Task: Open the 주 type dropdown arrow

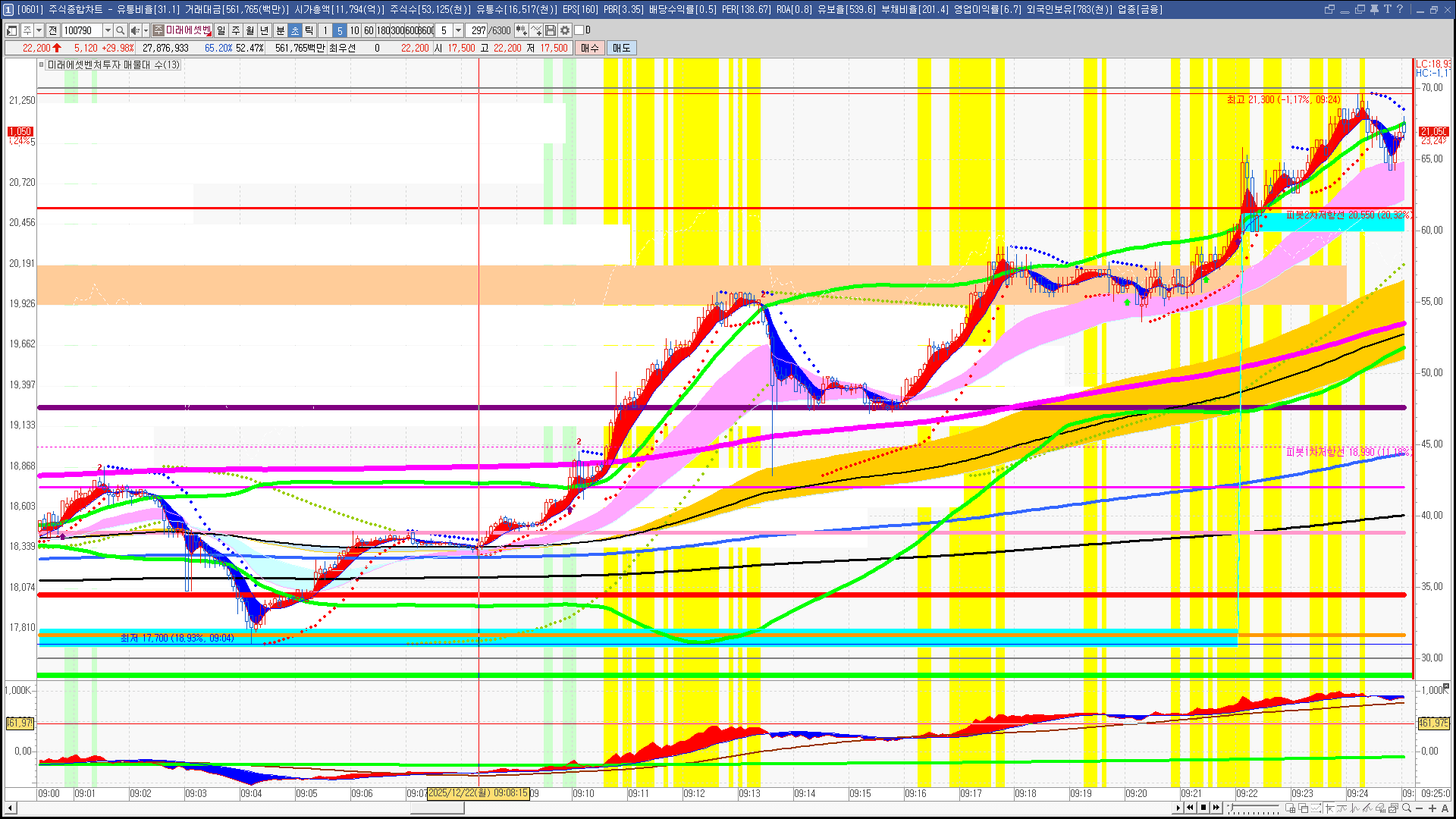Action: [x=39, y=30]
